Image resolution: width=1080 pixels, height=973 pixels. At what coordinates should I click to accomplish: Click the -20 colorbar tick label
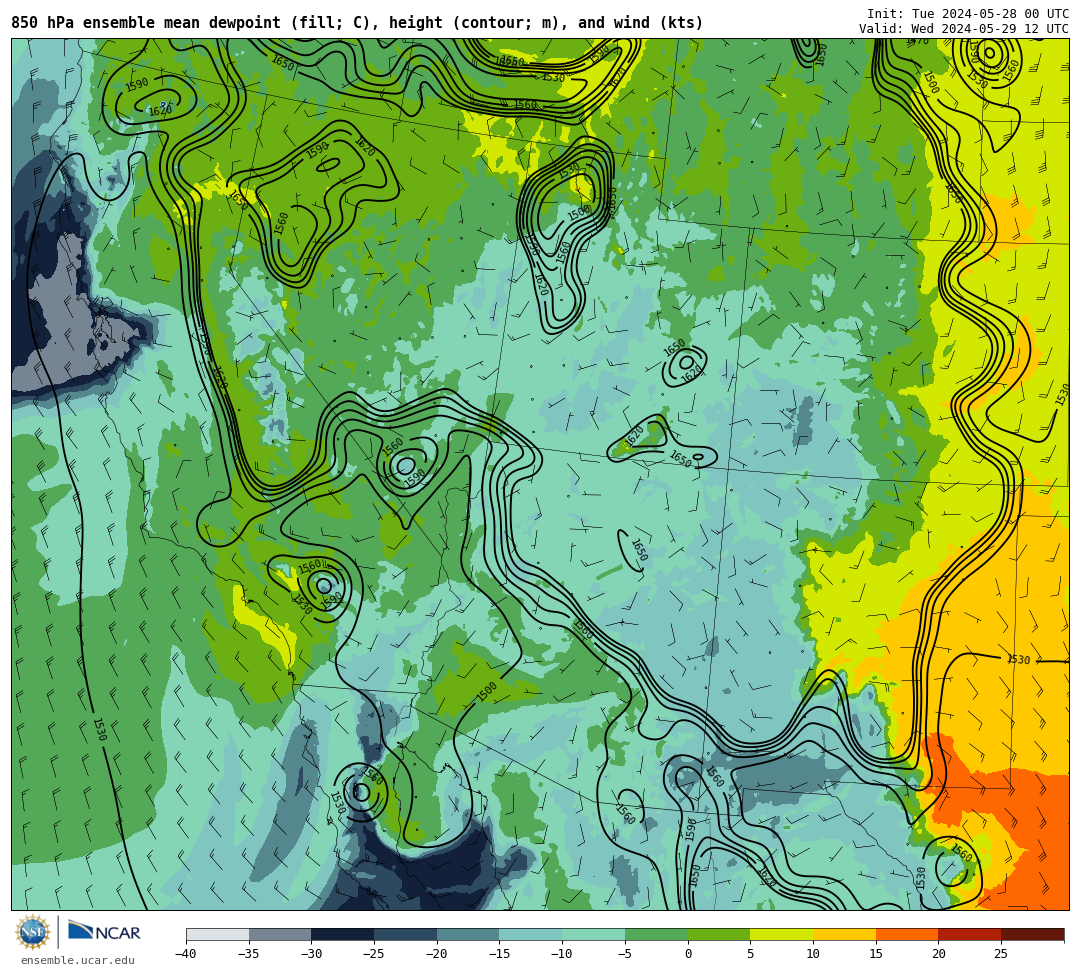coord(436,954)
